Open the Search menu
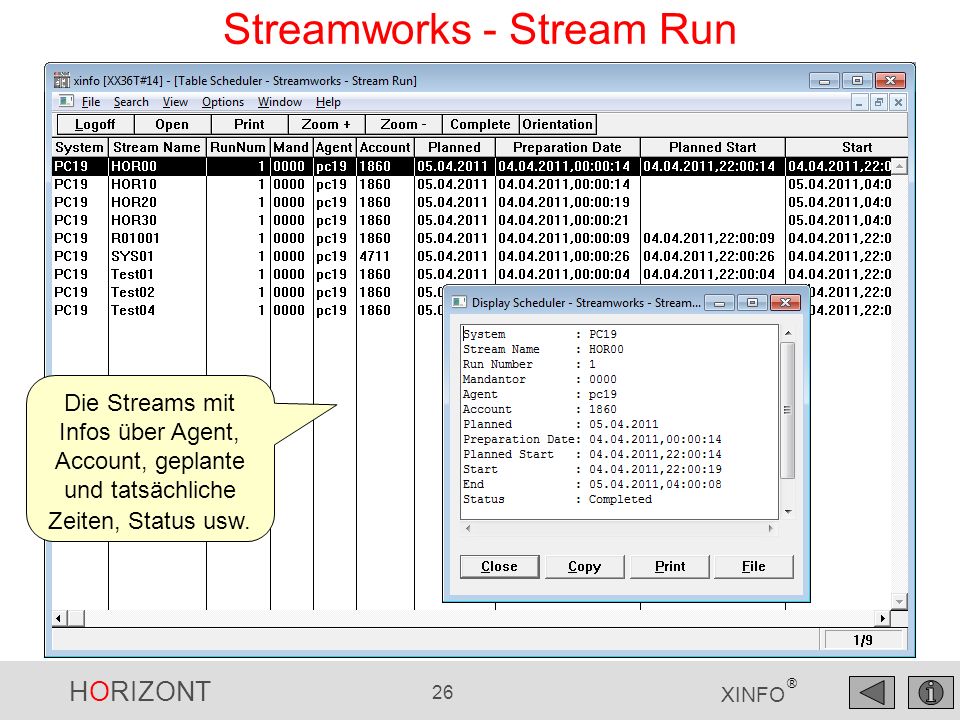 click(x=131, y=102)
